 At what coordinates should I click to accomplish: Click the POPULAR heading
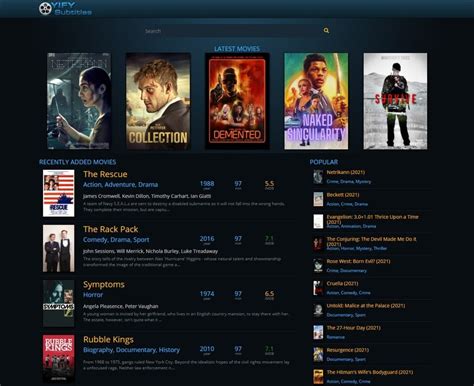[x=324, y=162]
